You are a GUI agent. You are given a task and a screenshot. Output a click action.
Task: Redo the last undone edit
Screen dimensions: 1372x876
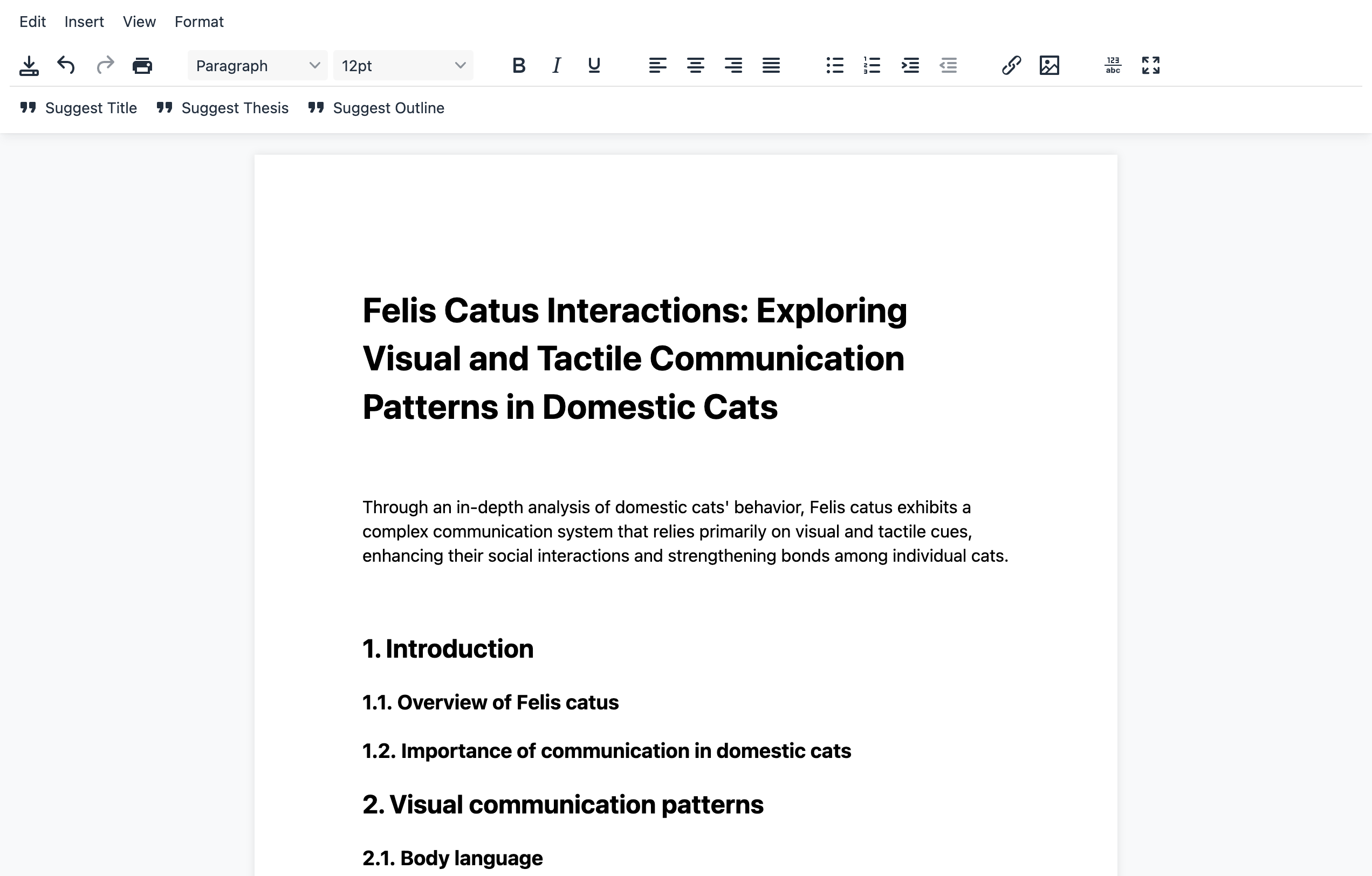coord(105,66)
